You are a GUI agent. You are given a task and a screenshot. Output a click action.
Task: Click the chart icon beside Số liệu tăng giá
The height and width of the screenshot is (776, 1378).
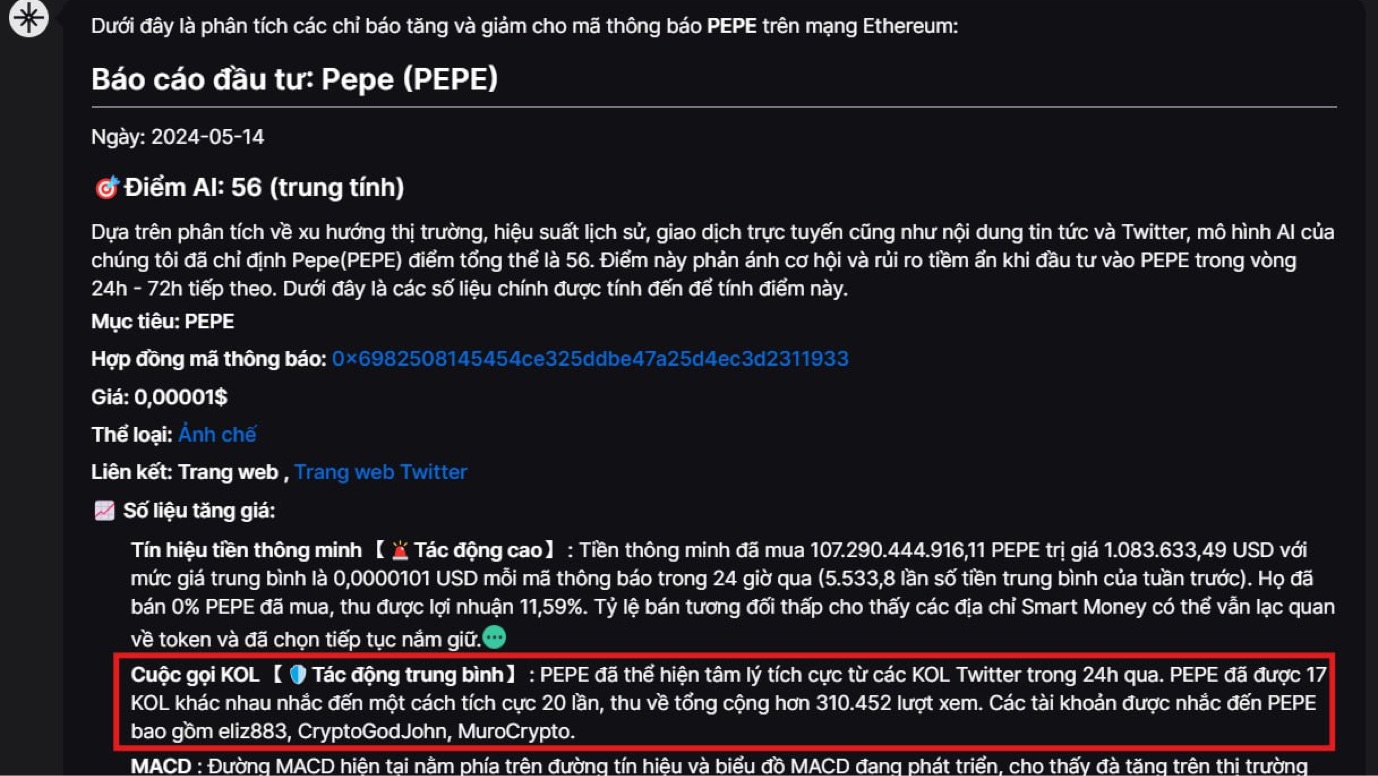[x=104, y=511]
